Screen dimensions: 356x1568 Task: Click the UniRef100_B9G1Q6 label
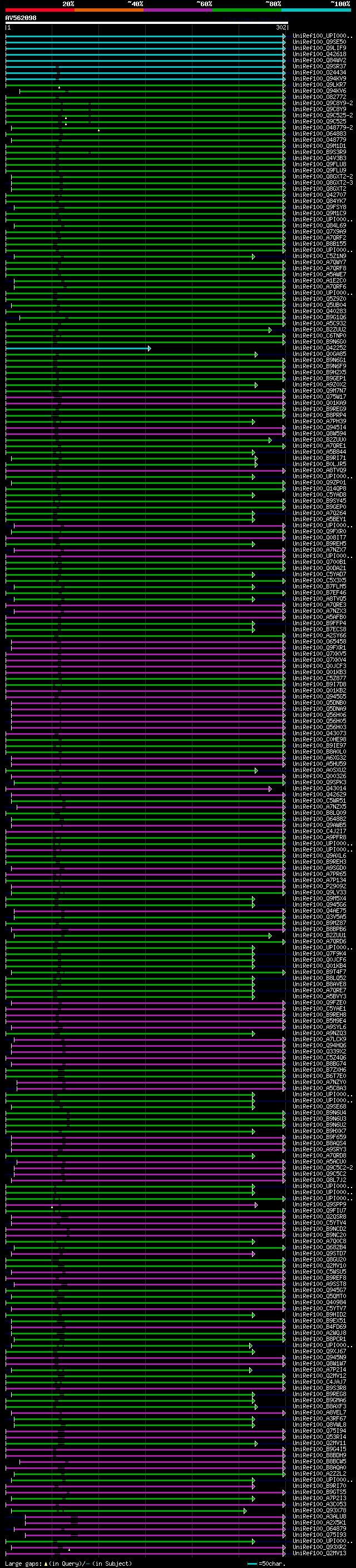click(319, 317)
